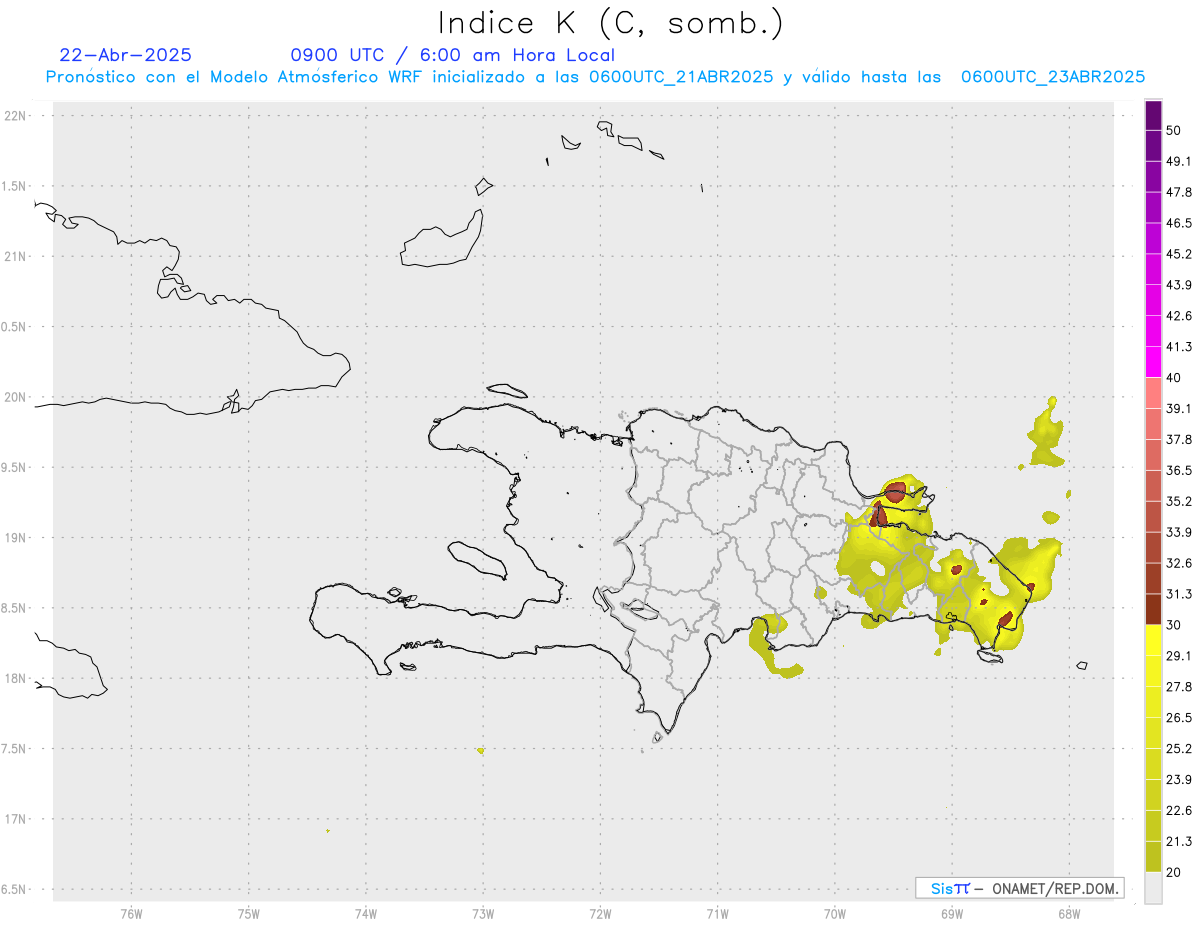The width and height of the screenshot is (1200, 927).
Task: Click "0900 UTC / 6:00 am Hora Local"
Action: coord(452,55)
